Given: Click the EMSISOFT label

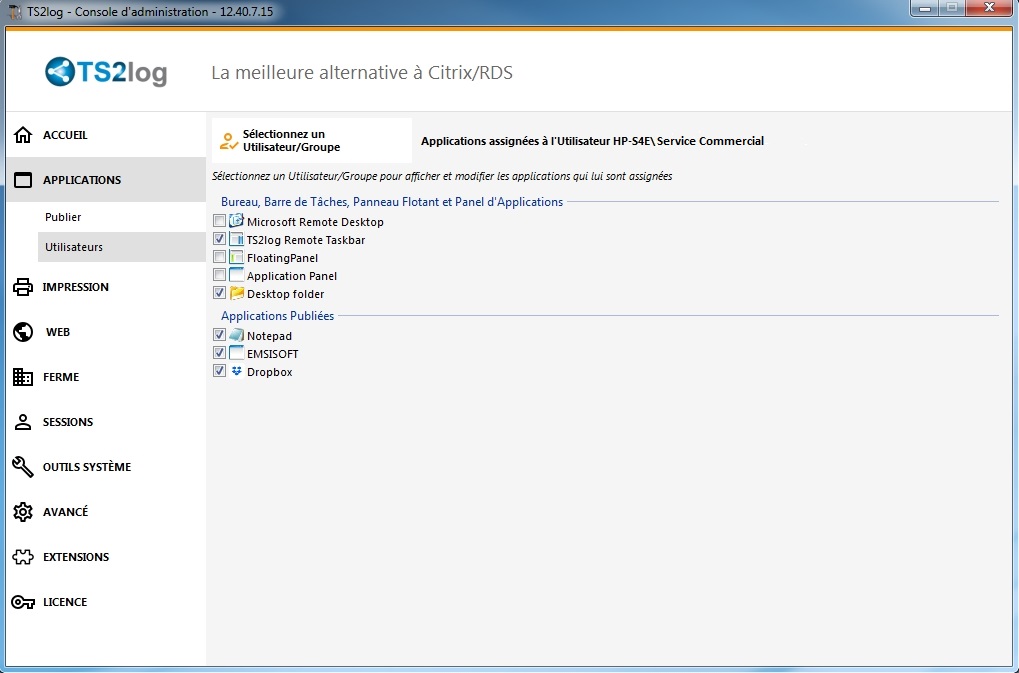Looking at the screenshot, I should [x=272, y=354].
